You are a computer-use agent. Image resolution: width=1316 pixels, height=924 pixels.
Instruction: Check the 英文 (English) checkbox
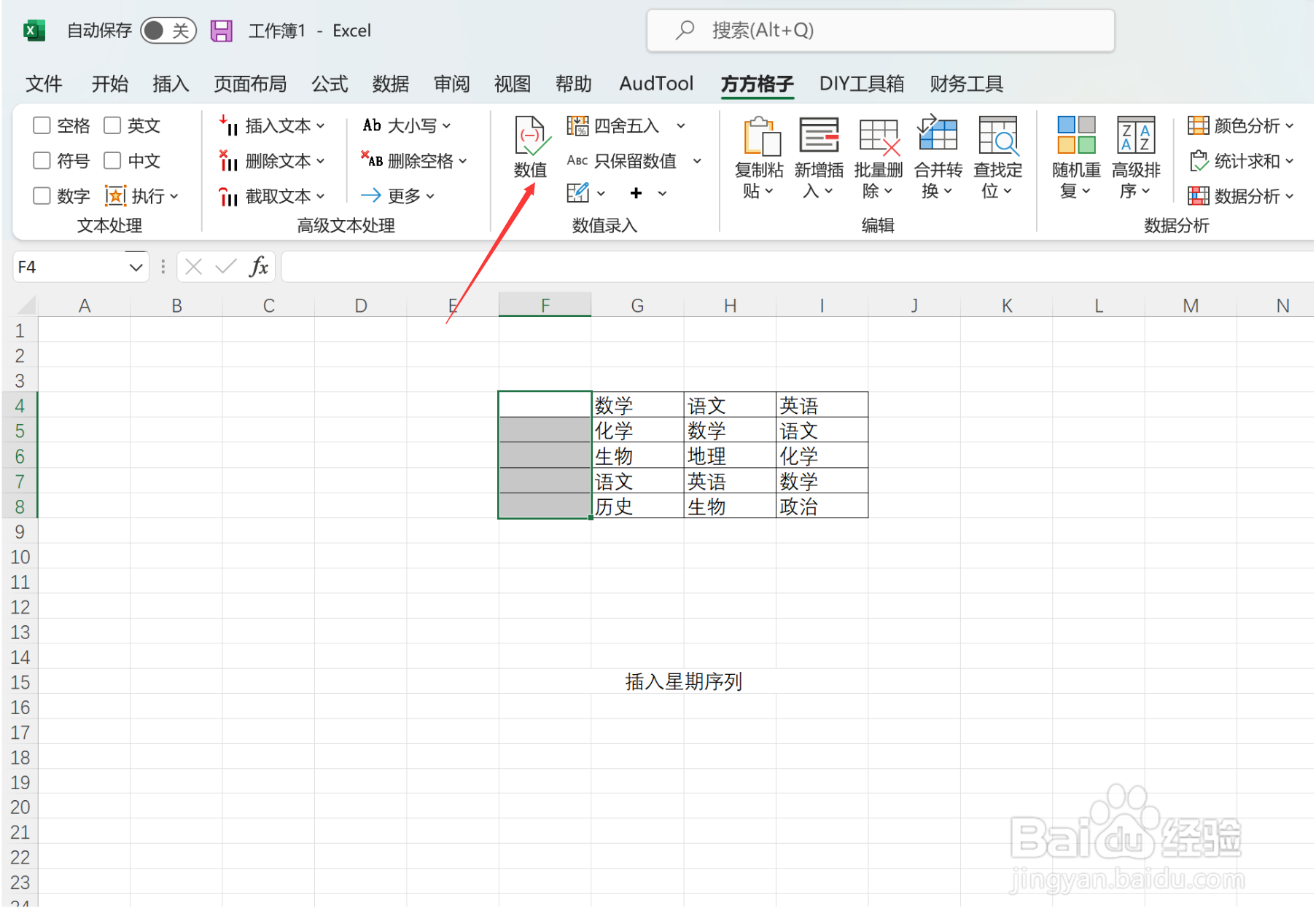tap(112, 125)
